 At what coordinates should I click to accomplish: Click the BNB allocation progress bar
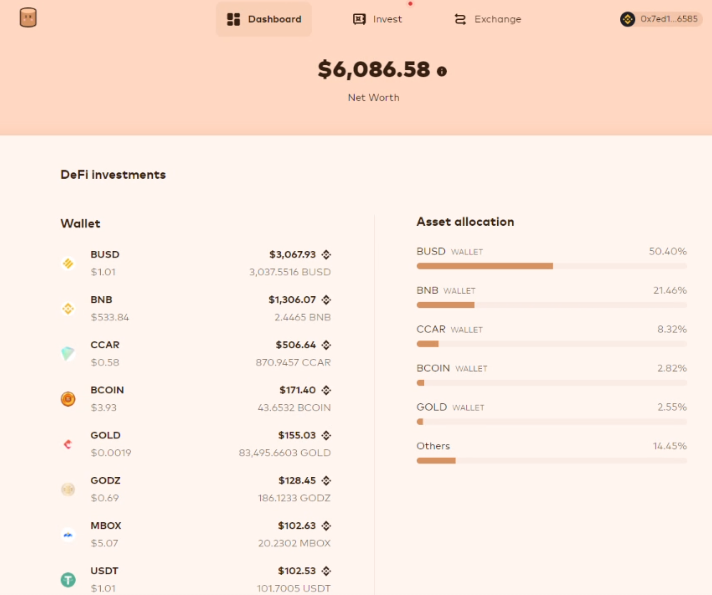(x=552, y=305)
